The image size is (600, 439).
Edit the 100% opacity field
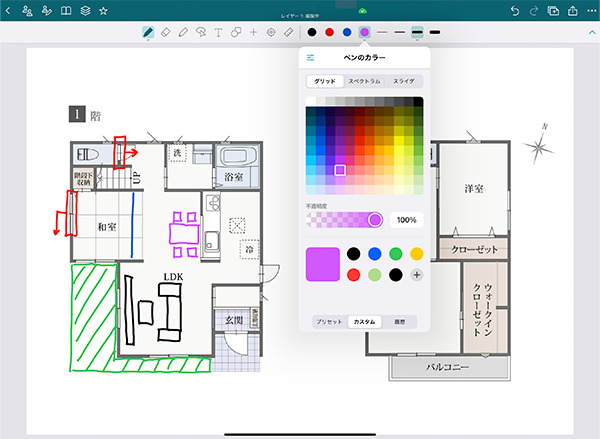[407, 220]
